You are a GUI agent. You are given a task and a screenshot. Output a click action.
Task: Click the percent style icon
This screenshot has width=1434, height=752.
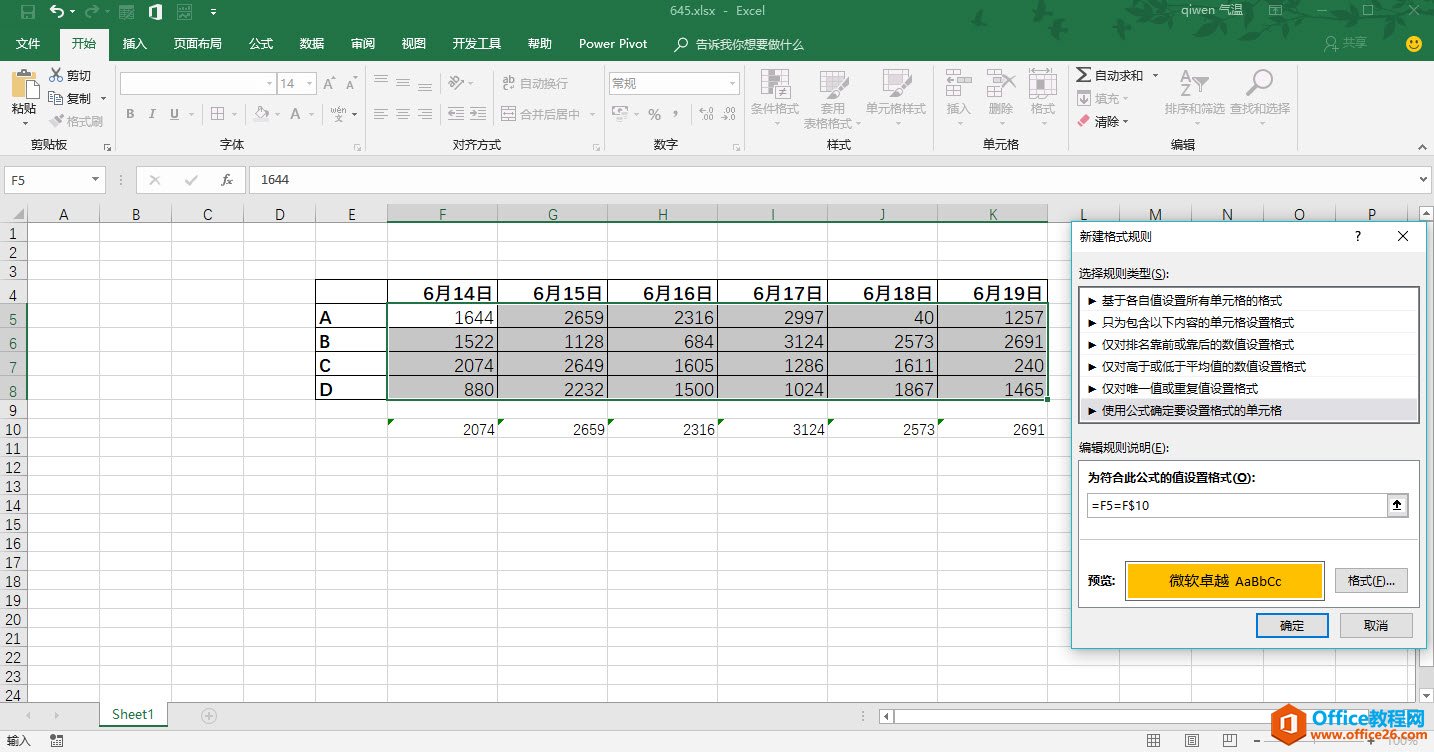[x=654, y=114]
